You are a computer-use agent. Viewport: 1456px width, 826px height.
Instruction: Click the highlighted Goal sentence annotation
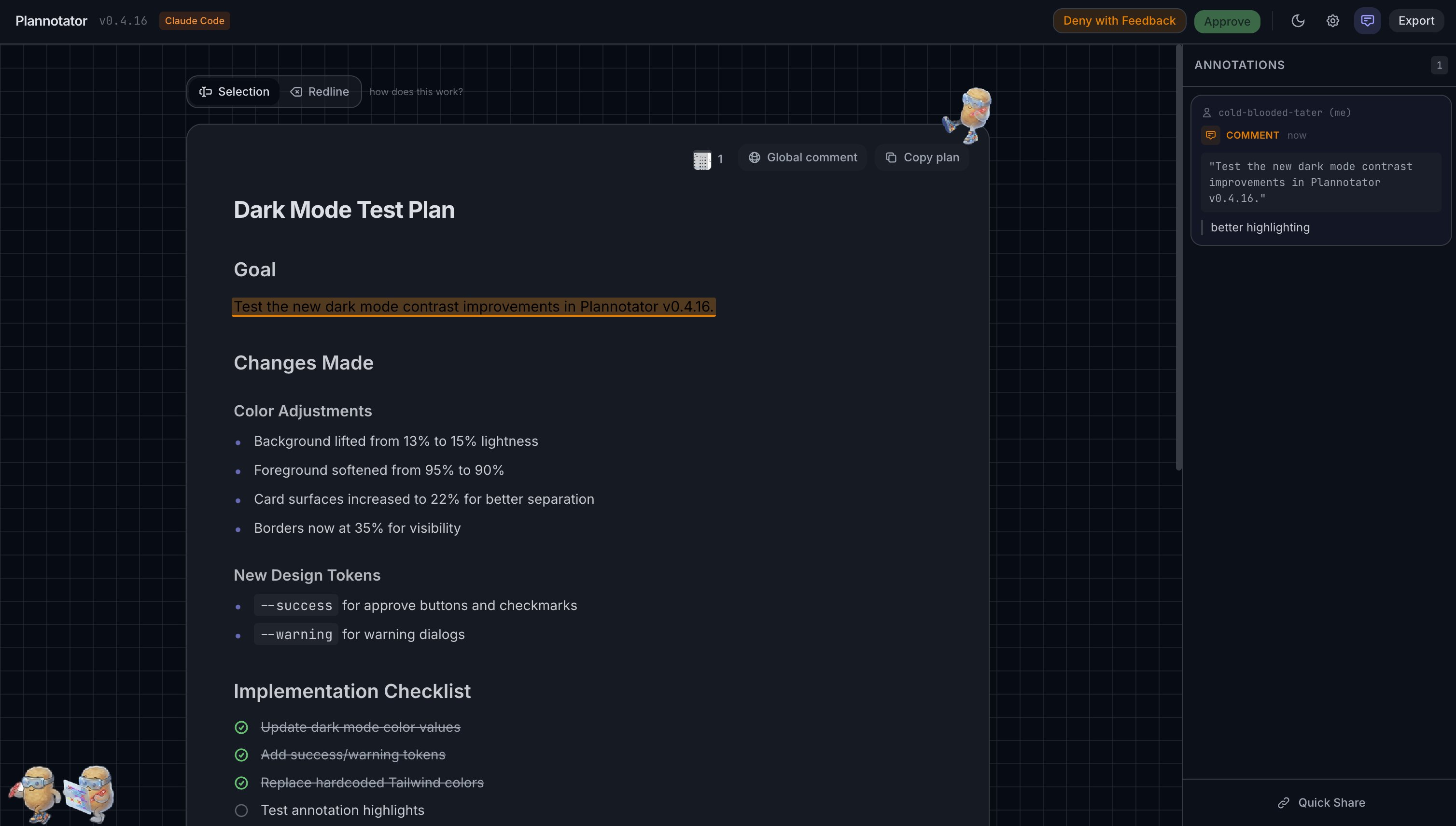tap(474, 307)
